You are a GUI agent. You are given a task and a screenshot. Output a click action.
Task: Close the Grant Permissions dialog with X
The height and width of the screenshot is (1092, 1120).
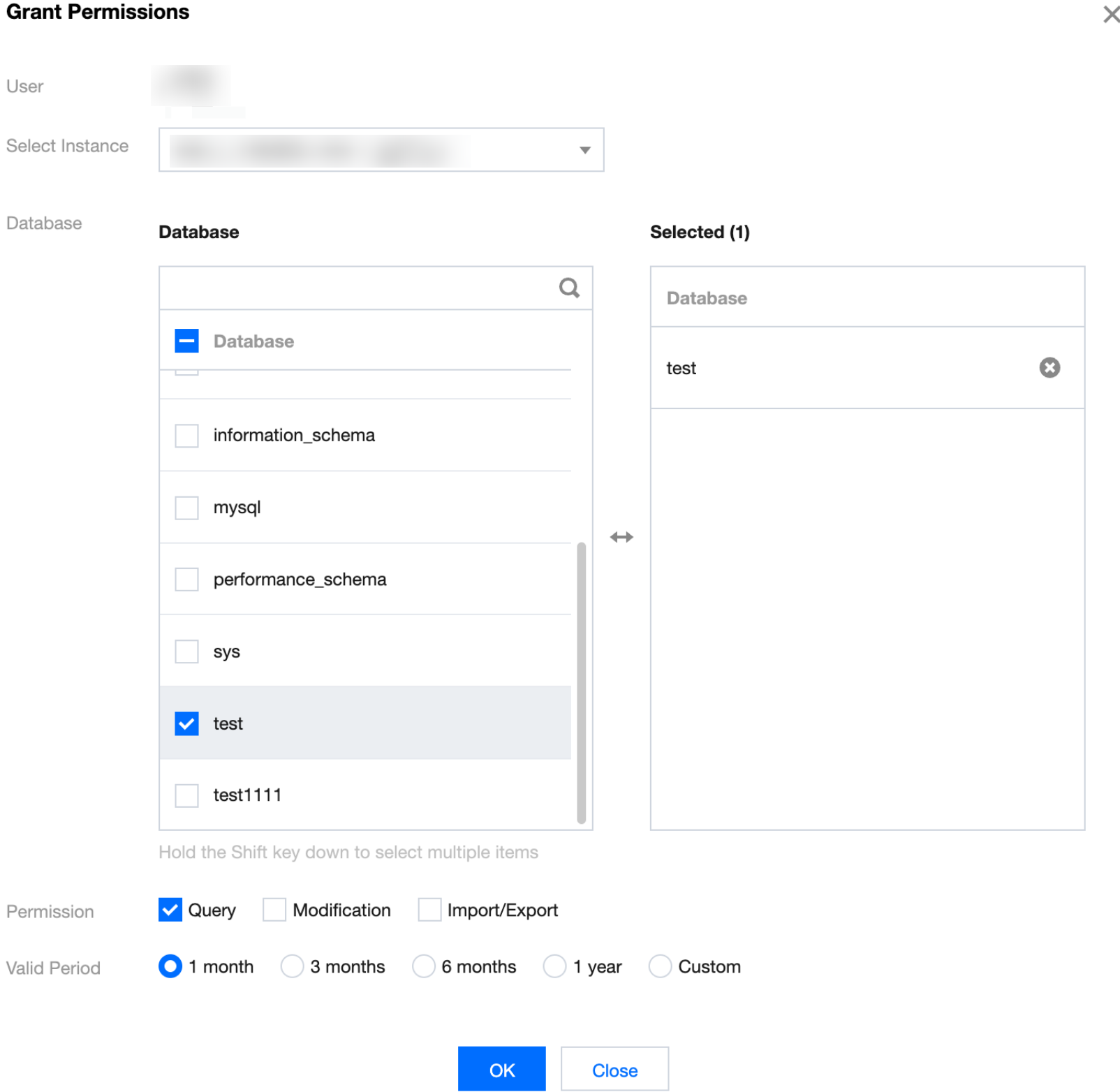1110,14
